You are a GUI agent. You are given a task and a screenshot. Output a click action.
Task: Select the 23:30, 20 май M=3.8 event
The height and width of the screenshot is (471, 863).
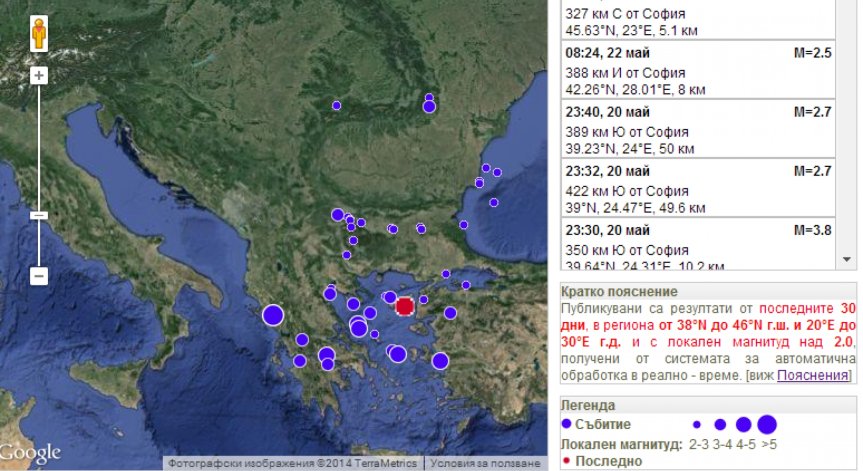[x=698, y=244]
